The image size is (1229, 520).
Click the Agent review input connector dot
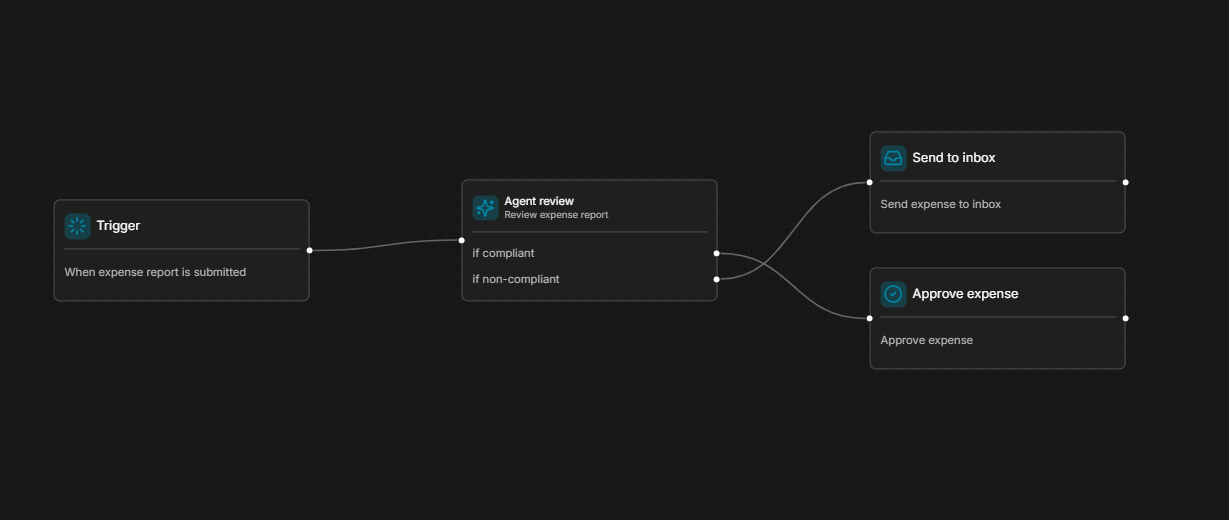pos(461,240)
